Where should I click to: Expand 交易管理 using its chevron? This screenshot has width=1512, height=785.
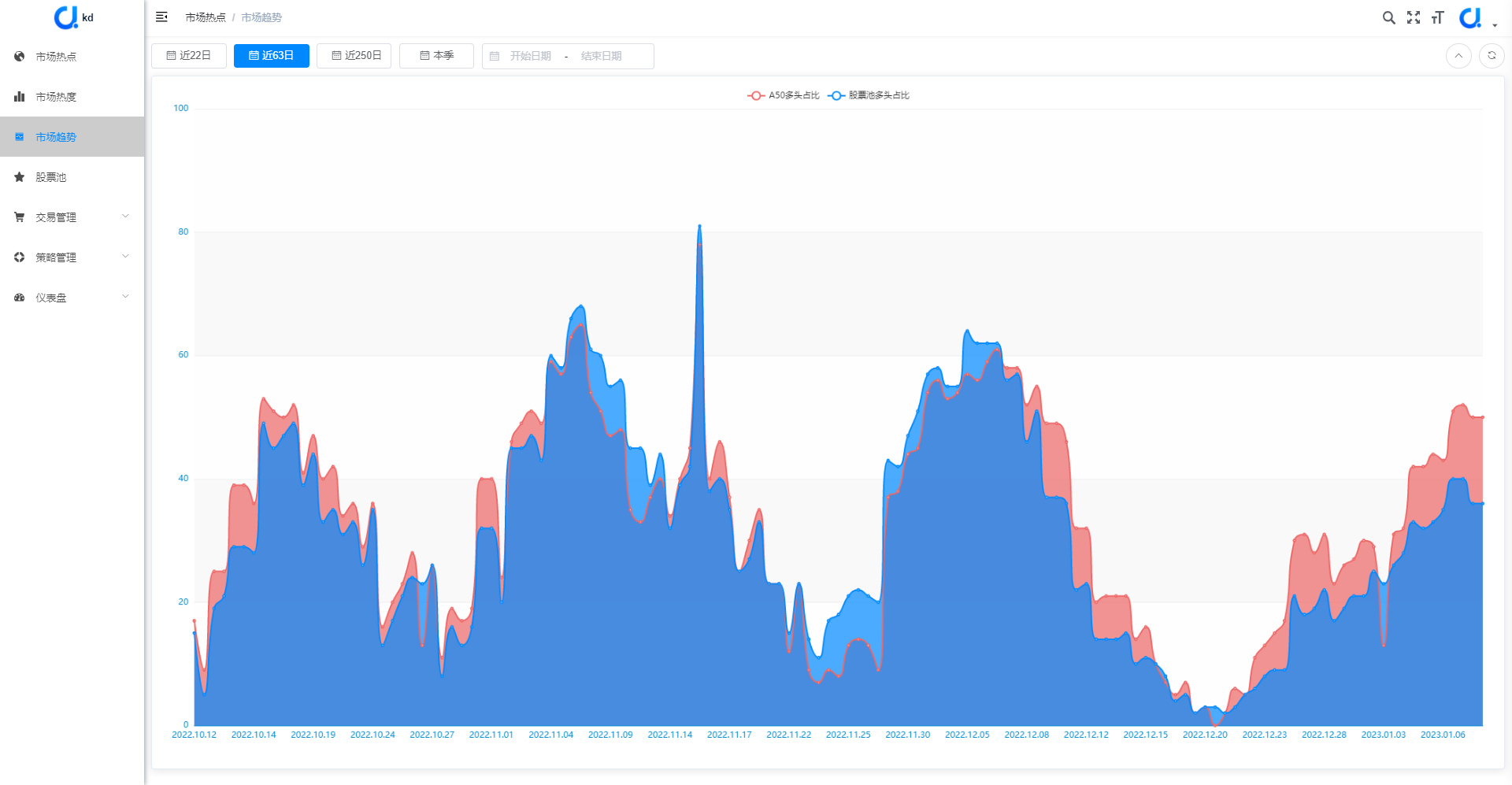(x=125, y=217)
